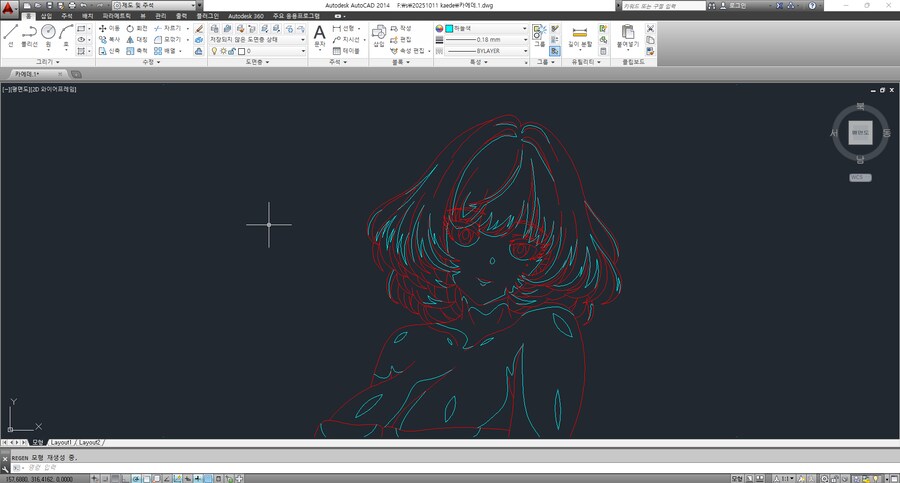Click the Paste (붙여넣기) icon
The image size is (900, 483).
pos(628,36)
